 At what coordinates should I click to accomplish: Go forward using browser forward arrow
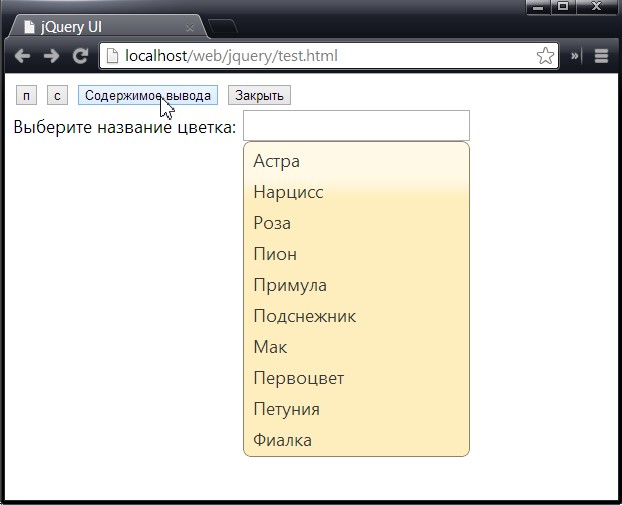point(51,56)
